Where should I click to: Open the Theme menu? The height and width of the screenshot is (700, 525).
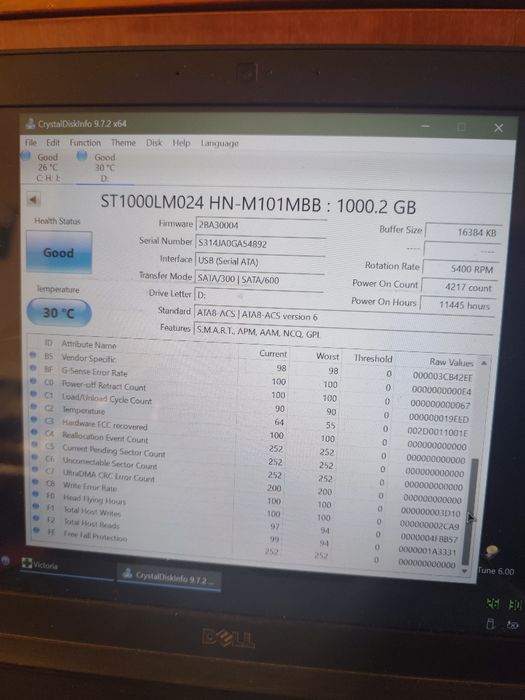pyautogui.click(x=123, y=143)
